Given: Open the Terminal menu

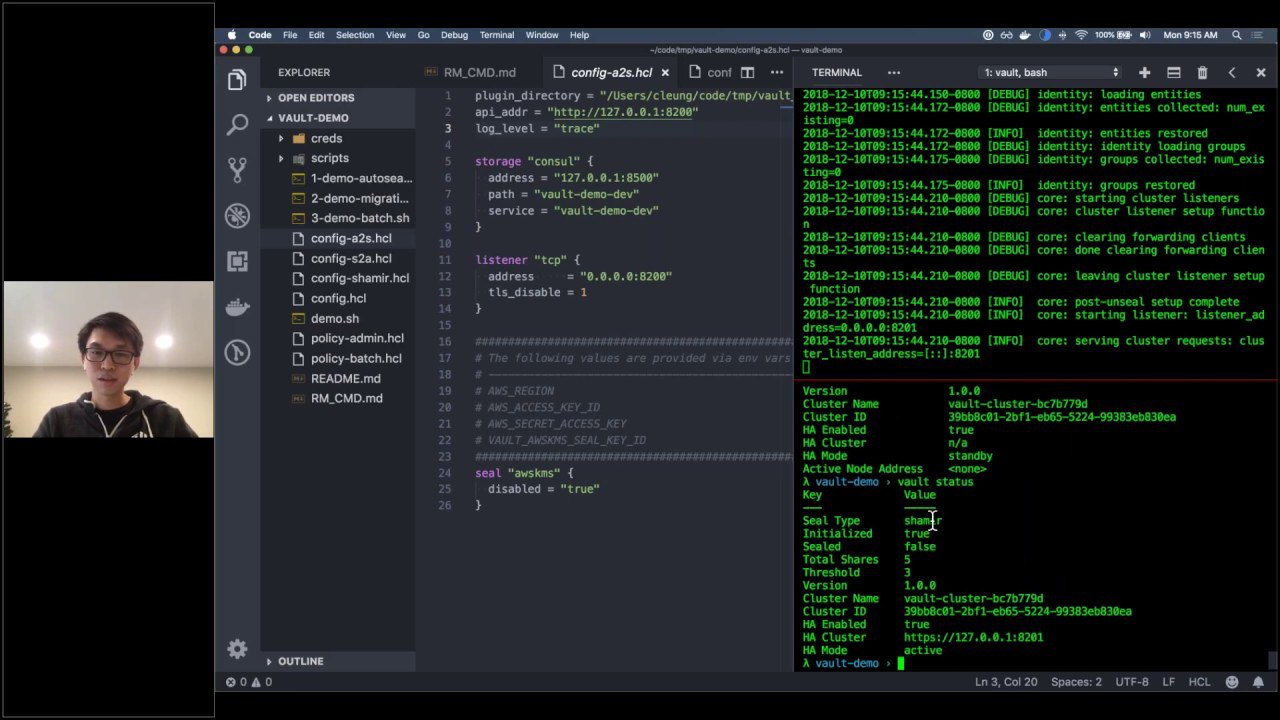Looking at the screenshot, I should [x=496, y=35].
